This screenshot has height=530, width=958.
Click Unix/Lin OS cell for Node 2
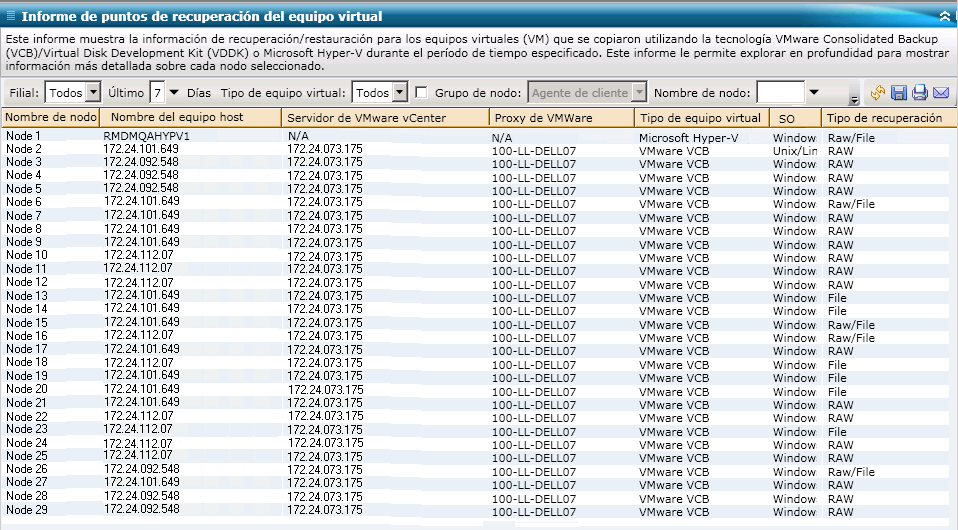[794, 151]
